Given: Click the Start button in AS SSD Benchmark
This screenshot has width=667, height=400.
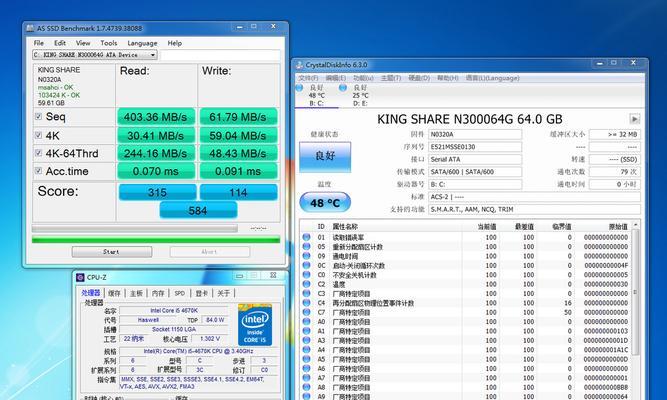Looking at the screenshot, I should coord(112,252).
